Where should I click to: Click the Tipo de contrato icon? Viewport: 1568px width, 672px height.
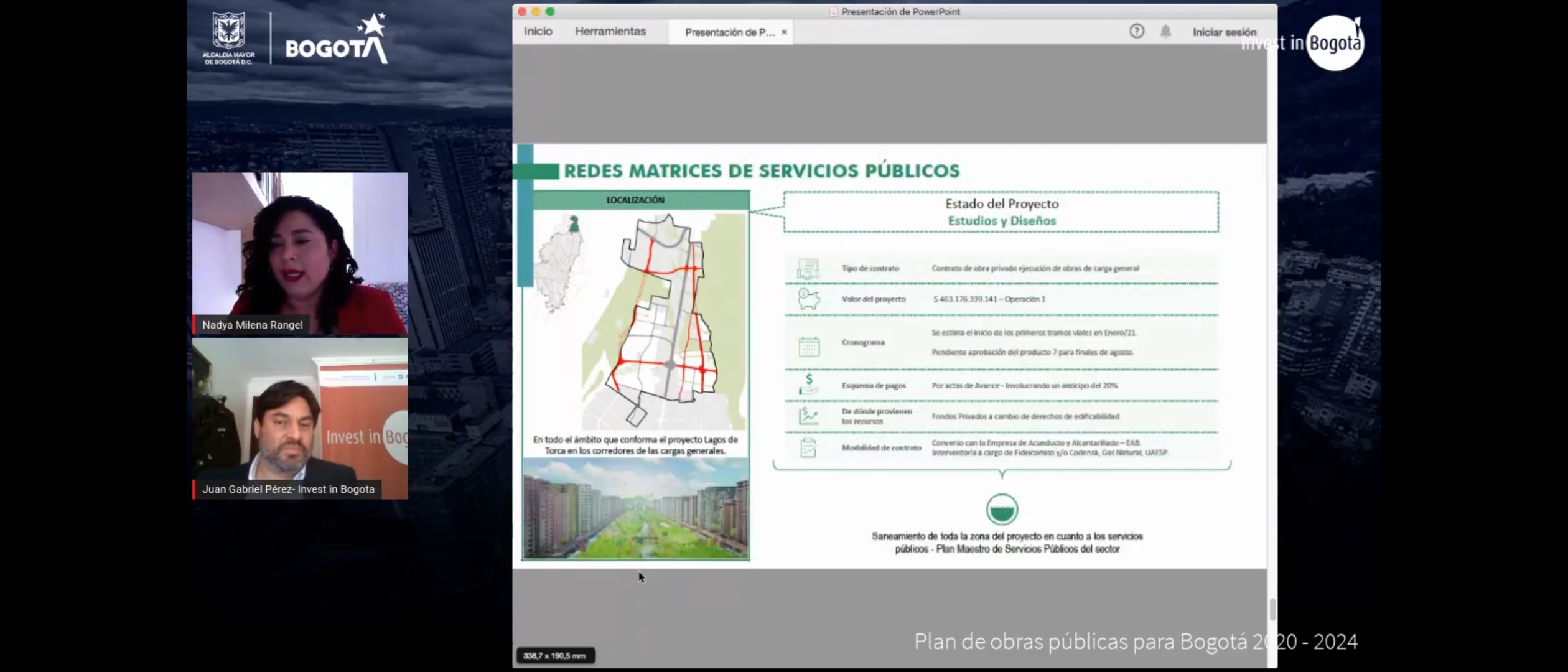click(808, 269)
